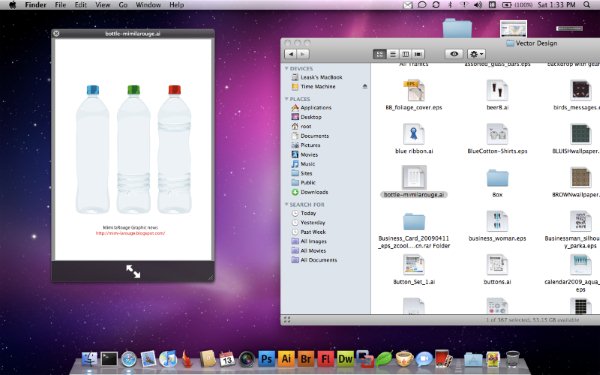The image size is (600, 375).
Task: Open the Action gear dropdown
Action: pyautogui.click(x=476, y=54)
